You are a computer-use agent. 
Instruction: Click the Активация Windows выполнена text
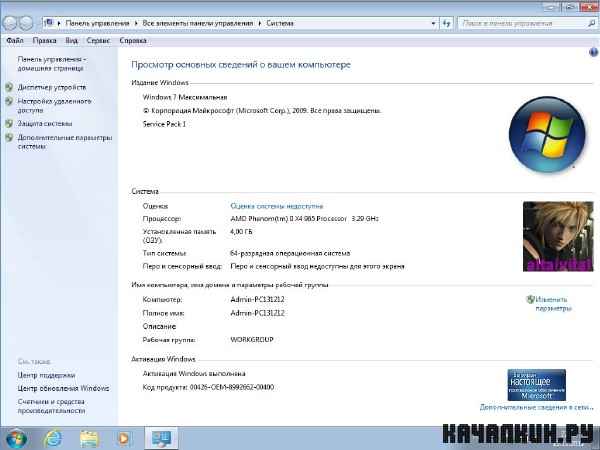[194, 373]
